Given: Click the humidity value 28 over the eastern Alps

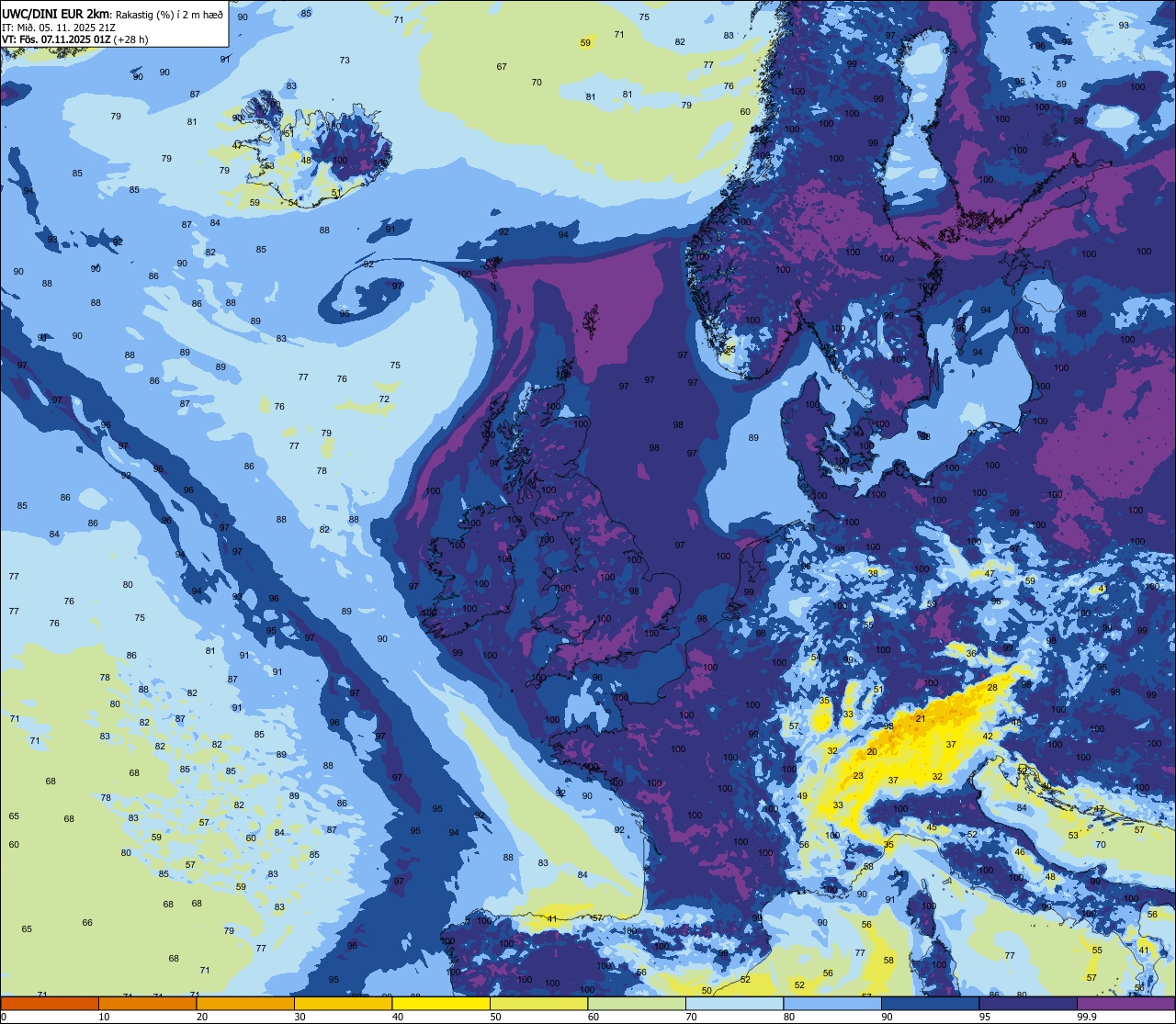Looking at the screenshot, I should click(x=992, y=688).
